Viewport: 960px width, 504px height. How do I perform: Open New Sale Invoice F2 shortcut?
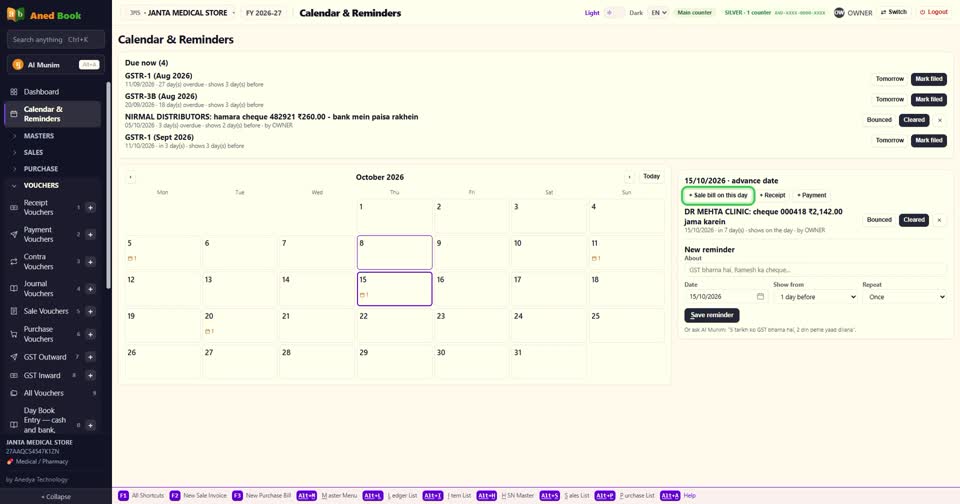point(198,495)
